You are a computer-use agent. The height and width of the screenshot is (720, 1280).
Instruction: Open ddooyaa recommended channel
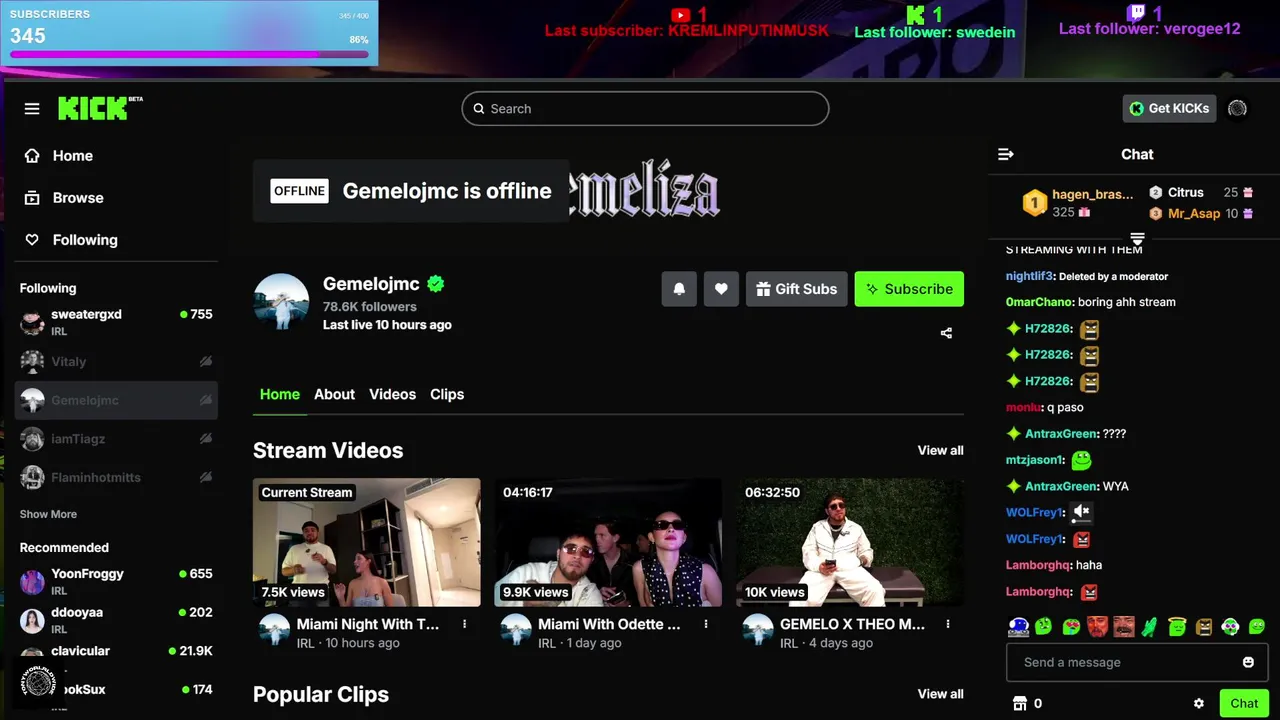[116, 620]
